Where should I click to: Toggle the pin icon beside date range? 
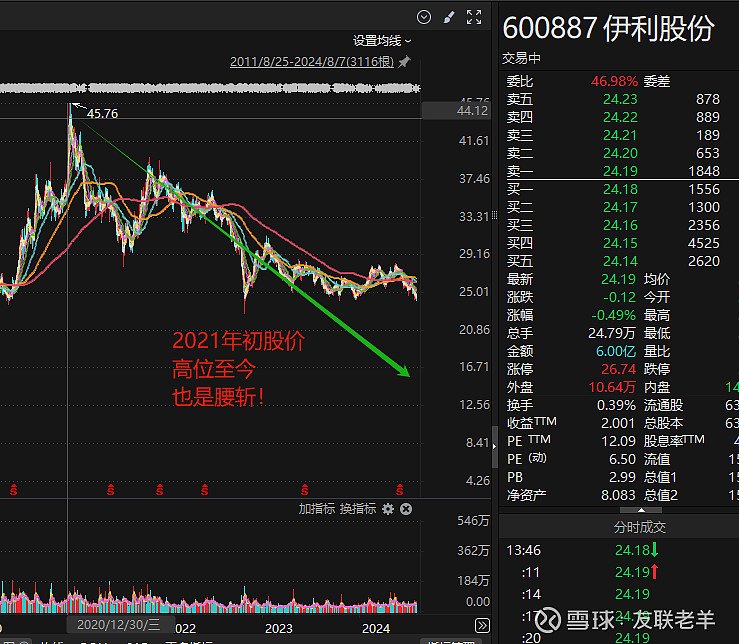coord(404,62)
